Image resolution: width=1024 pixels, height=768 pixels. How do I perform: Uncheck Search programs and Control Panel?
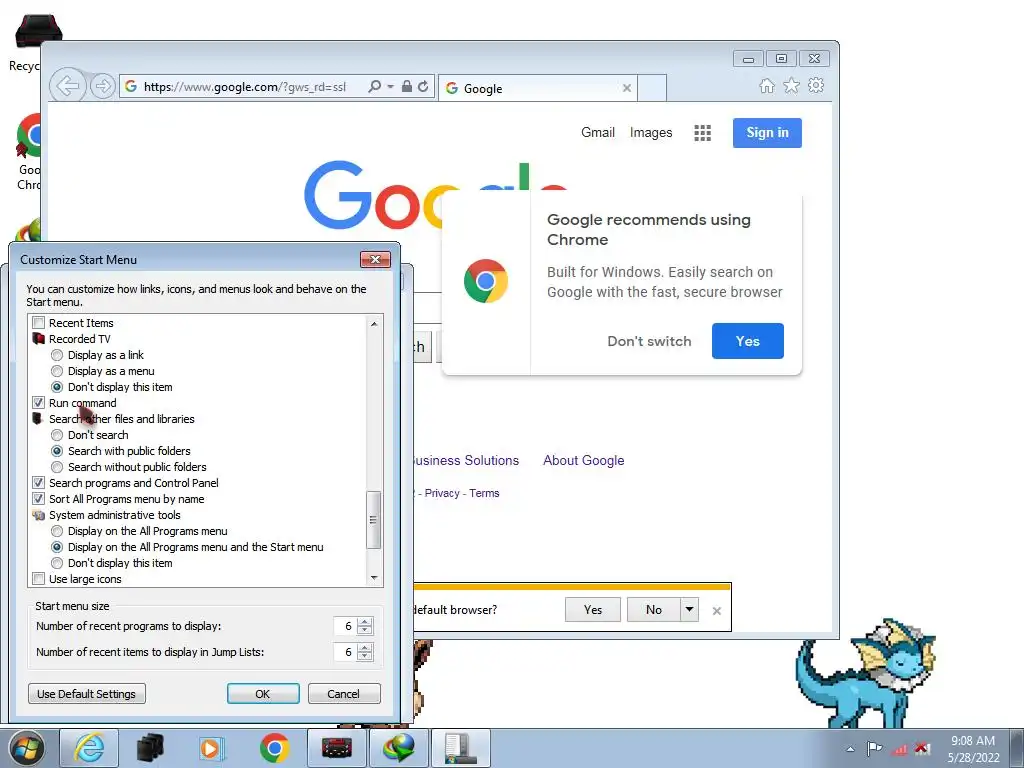coord(39,483)
